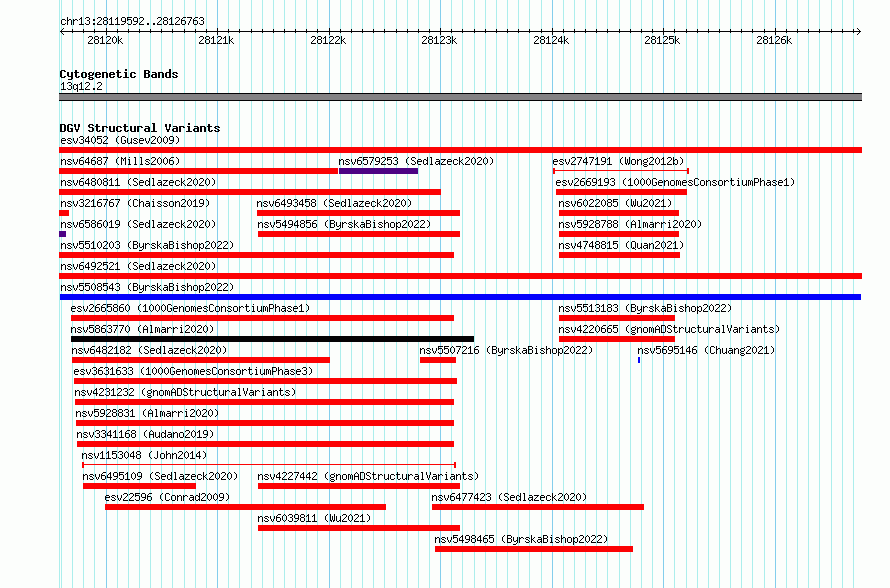Click the purple bar under nsv6579253

pos(378,171)
